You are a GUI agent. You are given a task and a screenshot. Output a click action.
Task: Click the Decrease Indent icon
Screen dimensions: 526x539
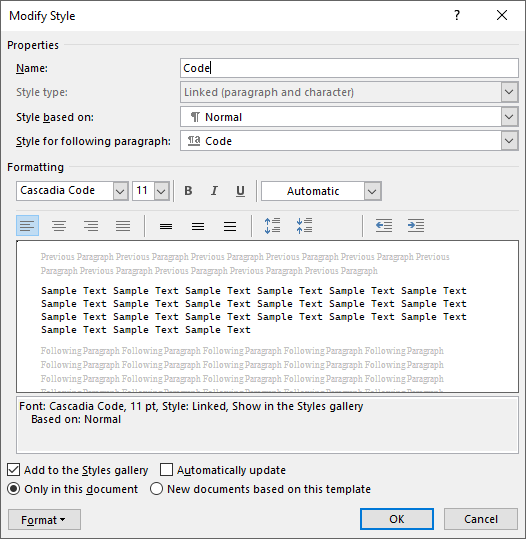tap(384, 226)
